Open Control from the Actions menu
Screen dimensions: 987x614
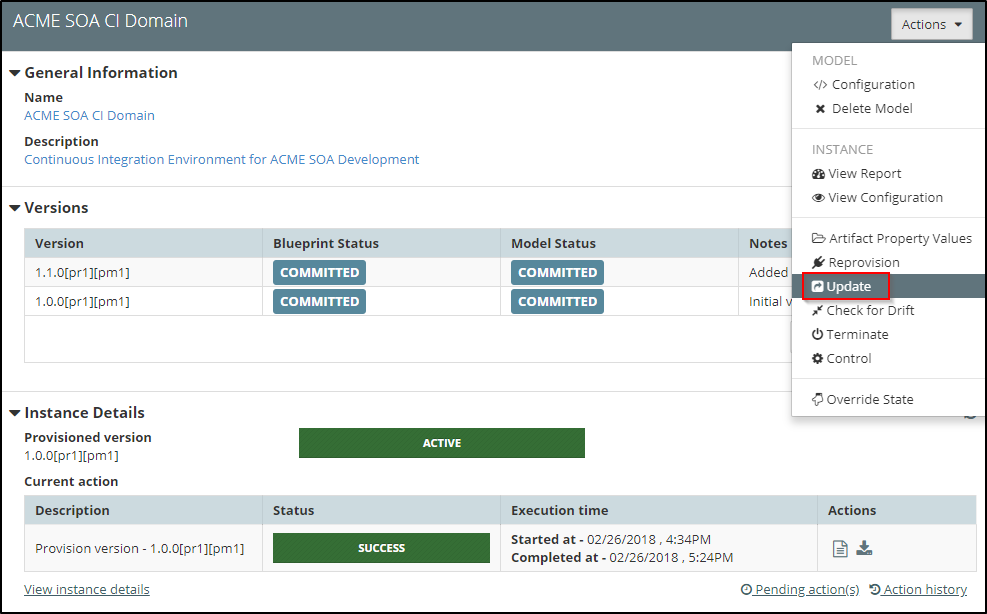848,358
